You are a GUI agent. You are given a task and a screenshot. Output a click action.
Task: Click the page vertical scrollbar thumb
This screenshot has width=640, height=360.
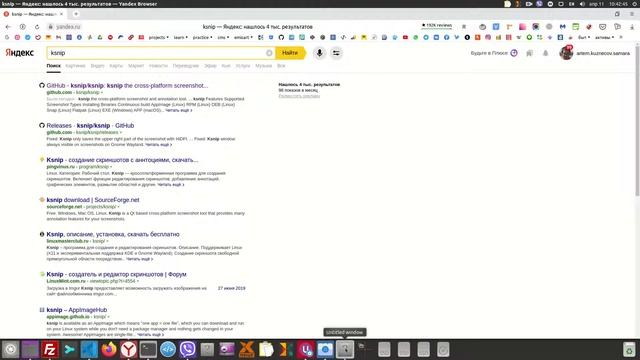click(637, 120)
